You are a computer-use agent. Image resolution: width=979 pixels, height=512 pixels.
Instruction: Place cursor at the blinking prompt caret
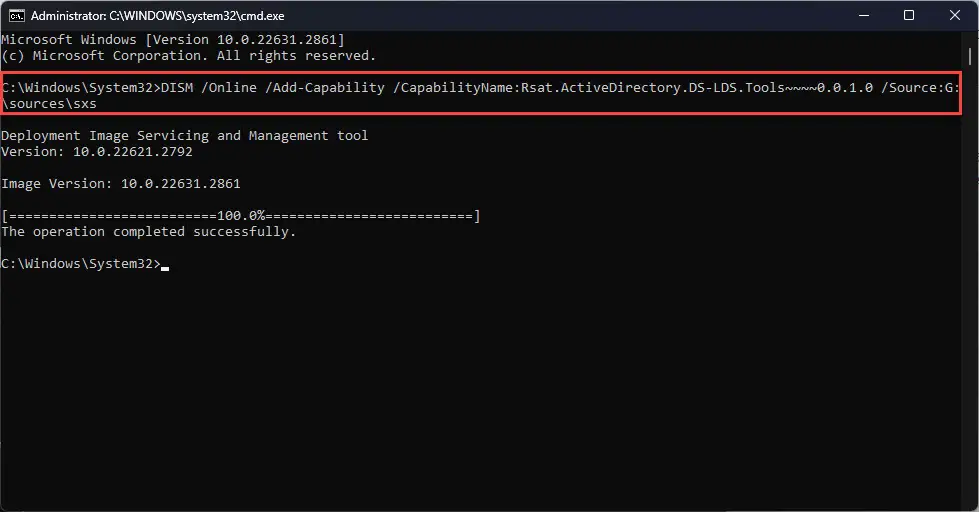165,268
